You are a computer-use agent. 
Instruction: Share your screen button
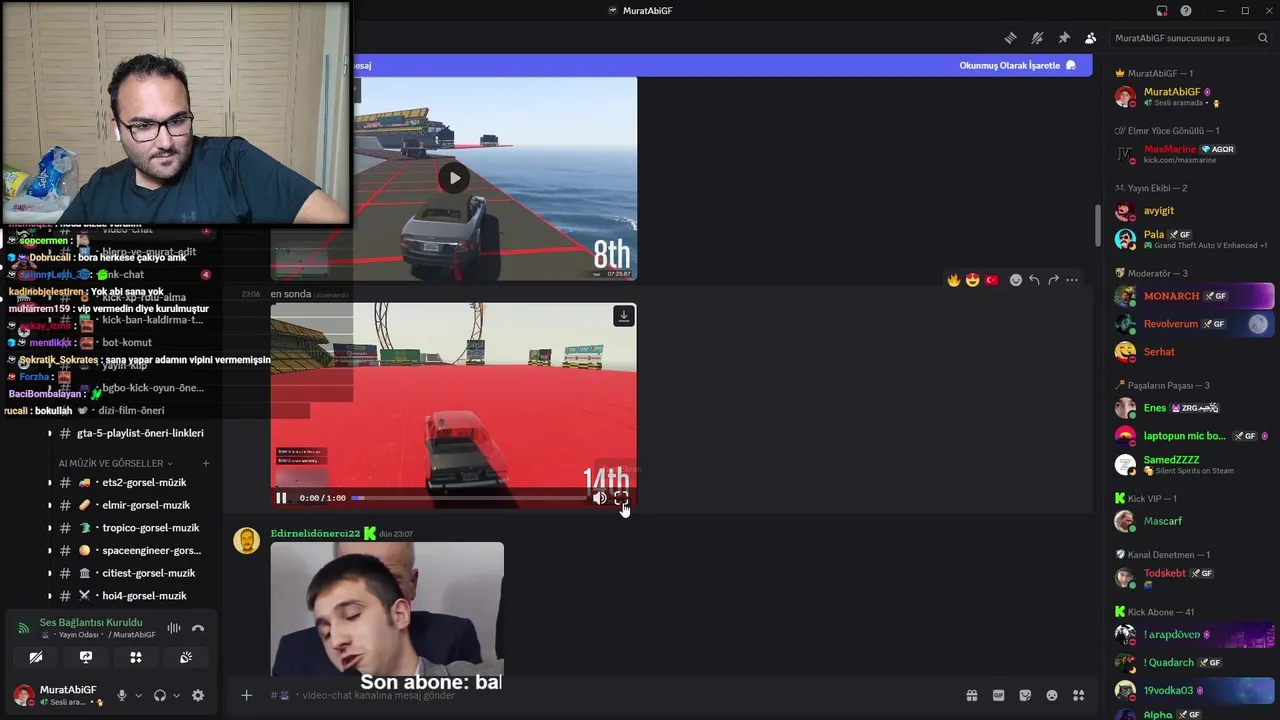pyautogui.click(x=86, y=657)
